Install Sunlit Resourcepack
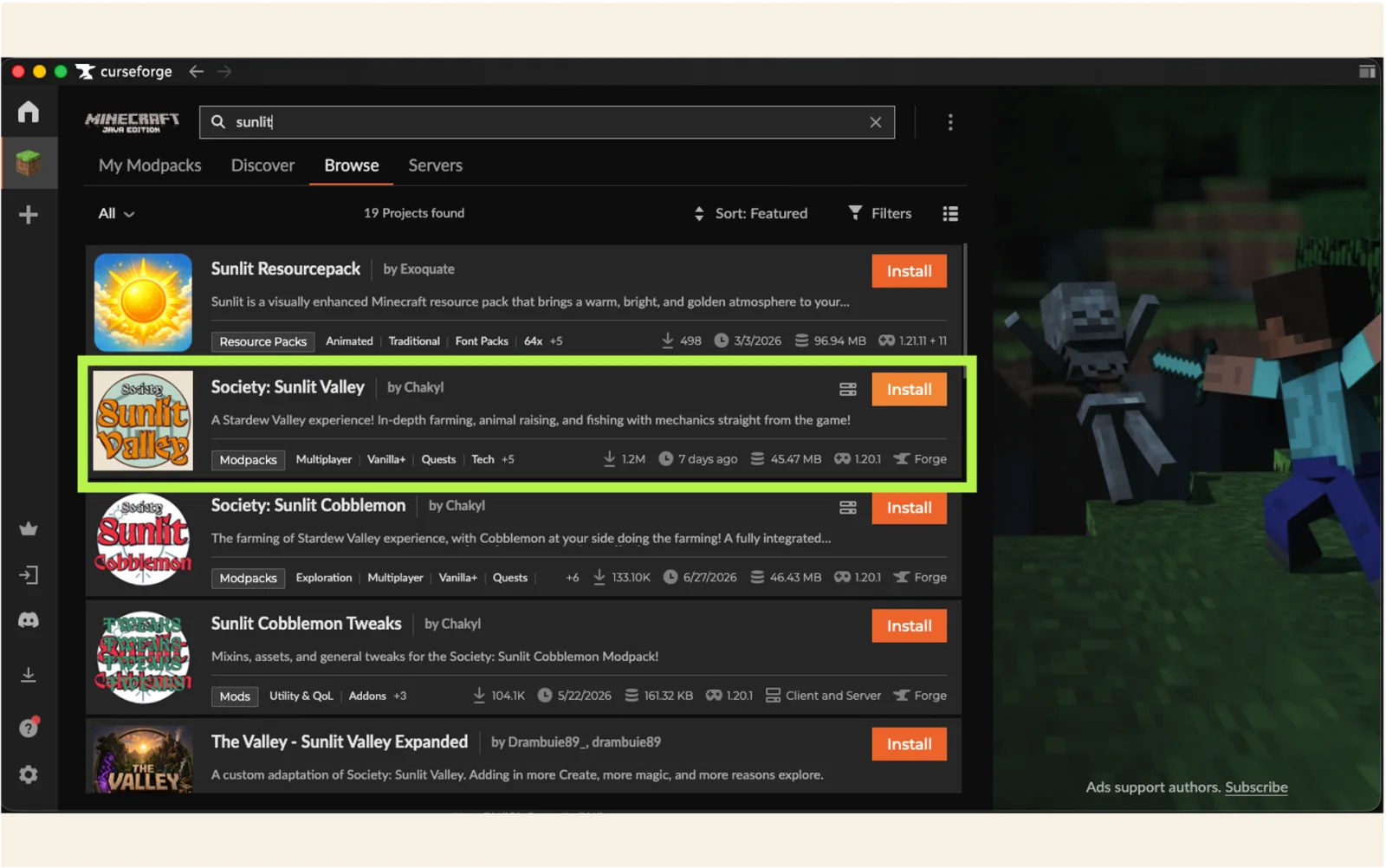1386x868 pixels. [x=909, y=271]
